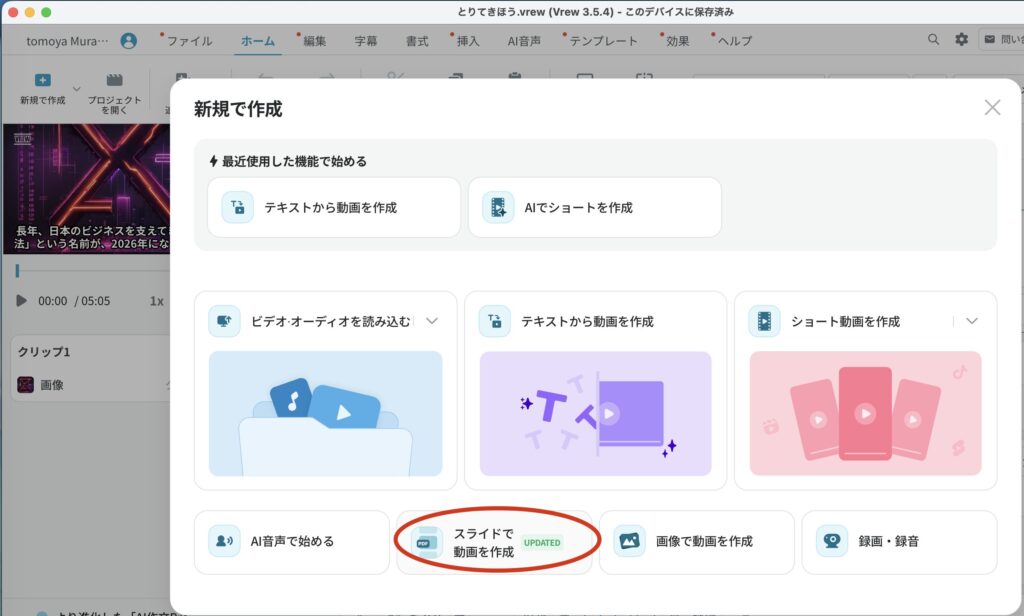Click recent テキストから動画を作成 shortcut
This screenshot has height=616, width=1024.
pos(334,208)
